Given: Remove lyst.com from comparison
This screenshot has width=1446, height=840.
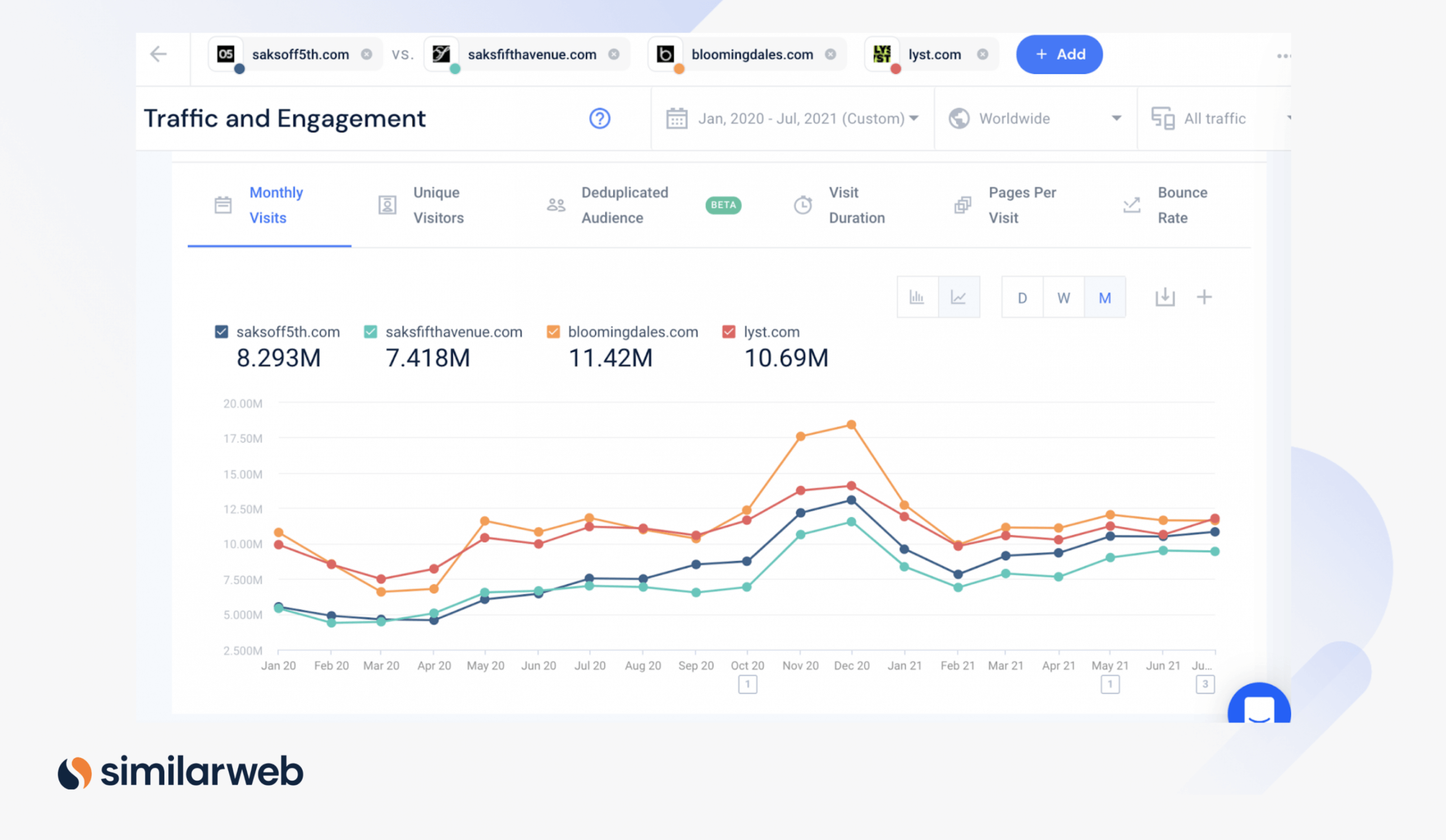Looking at the screenshot, I should point(982,54).
